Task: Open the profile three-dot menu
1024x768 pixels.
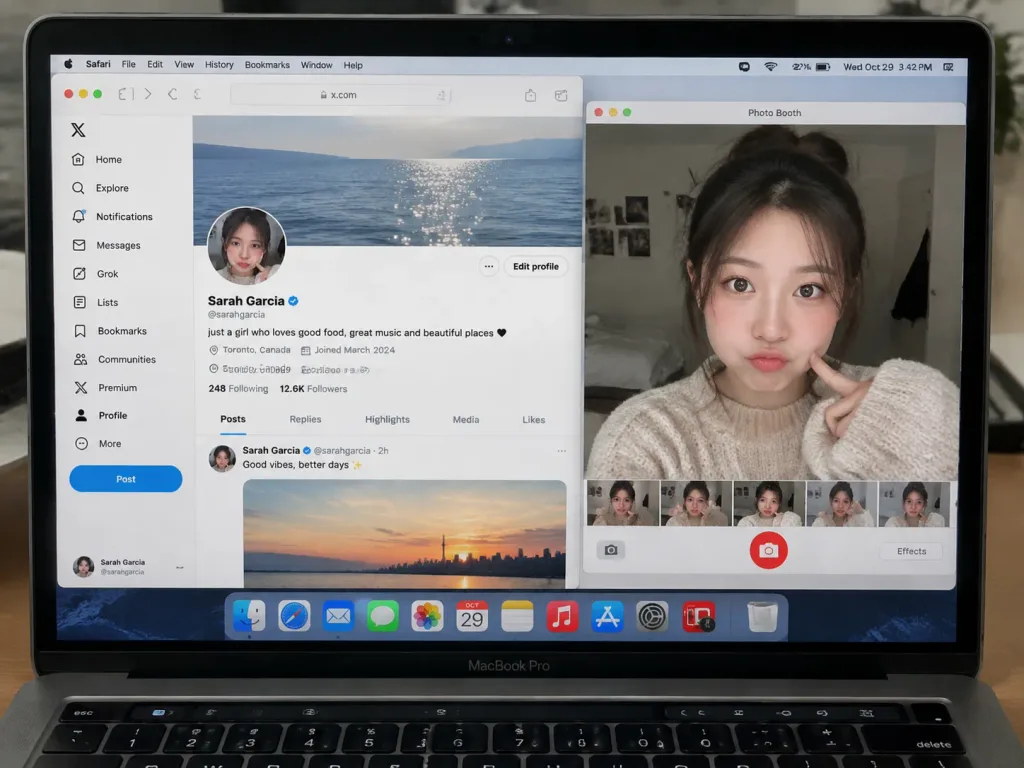Action: [488, 266]
